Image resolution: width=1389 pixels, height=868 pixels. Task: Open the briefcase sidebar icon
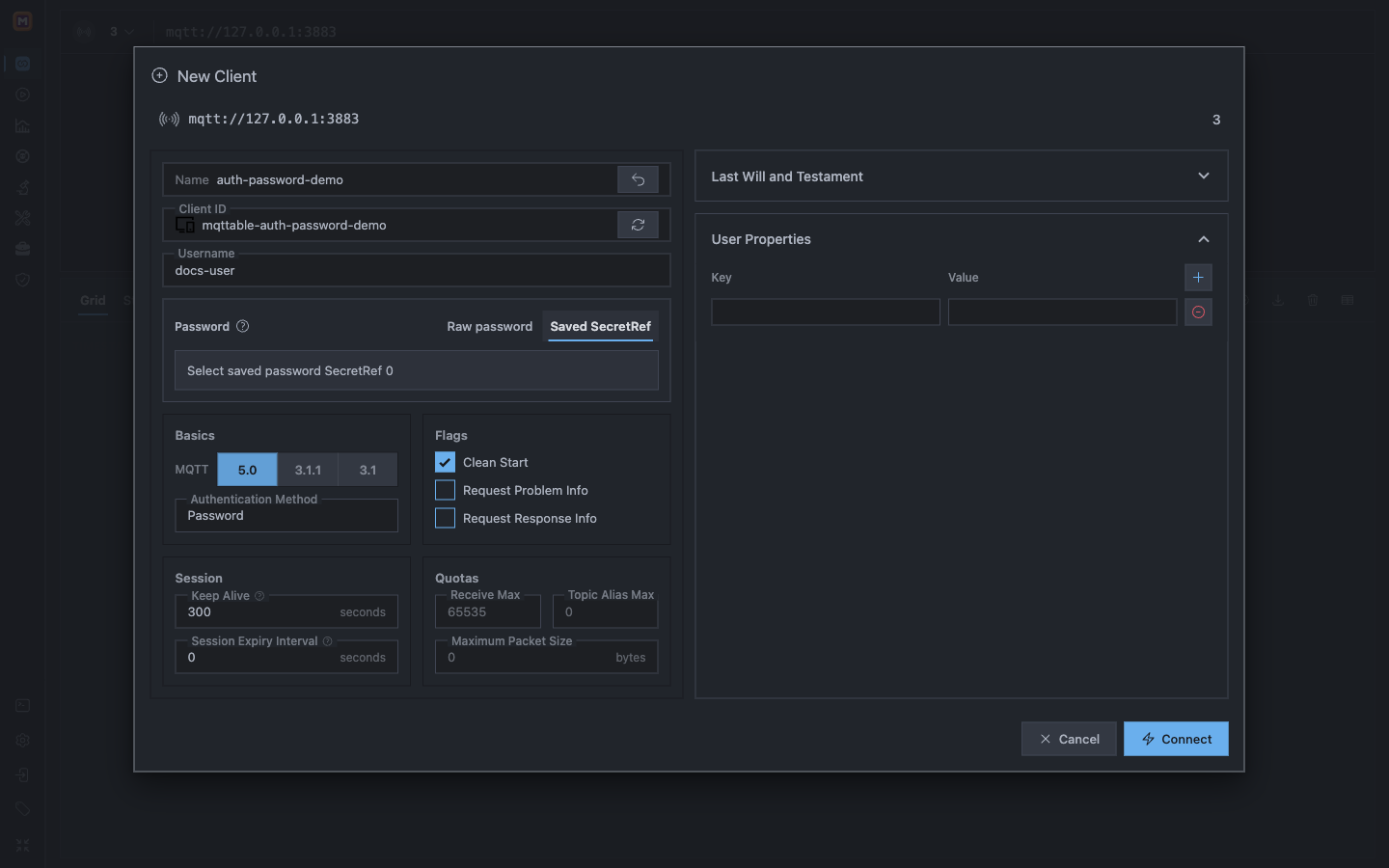pos(22,249)
